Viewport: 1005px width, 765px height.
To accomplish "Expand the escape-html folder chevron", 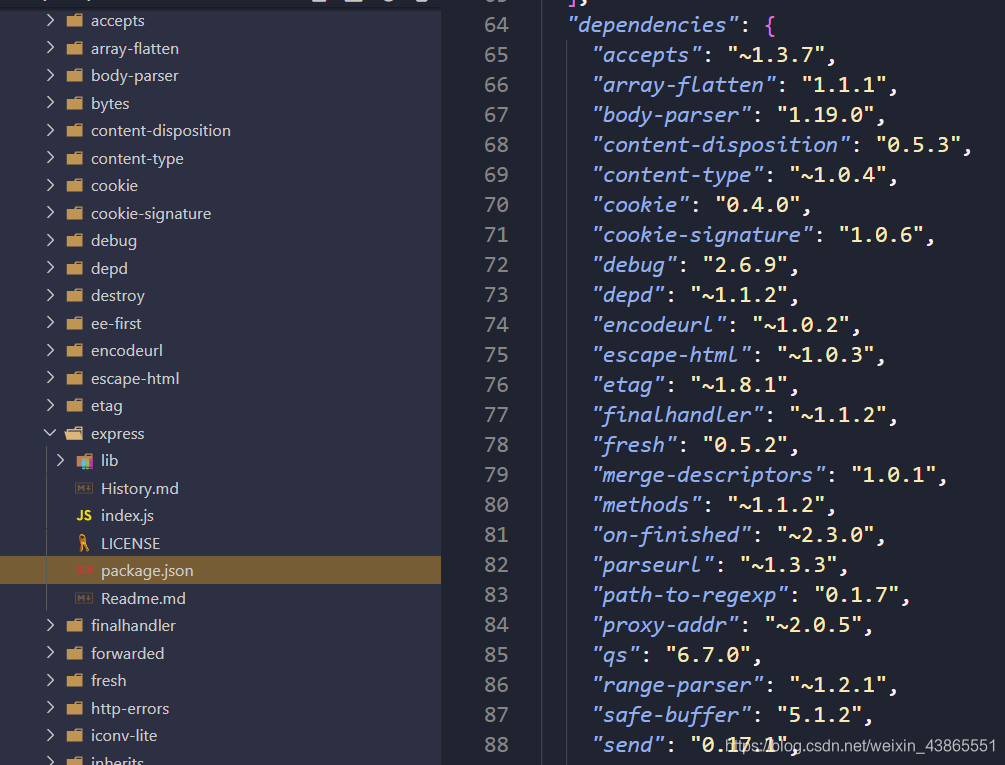I will 51,378.
